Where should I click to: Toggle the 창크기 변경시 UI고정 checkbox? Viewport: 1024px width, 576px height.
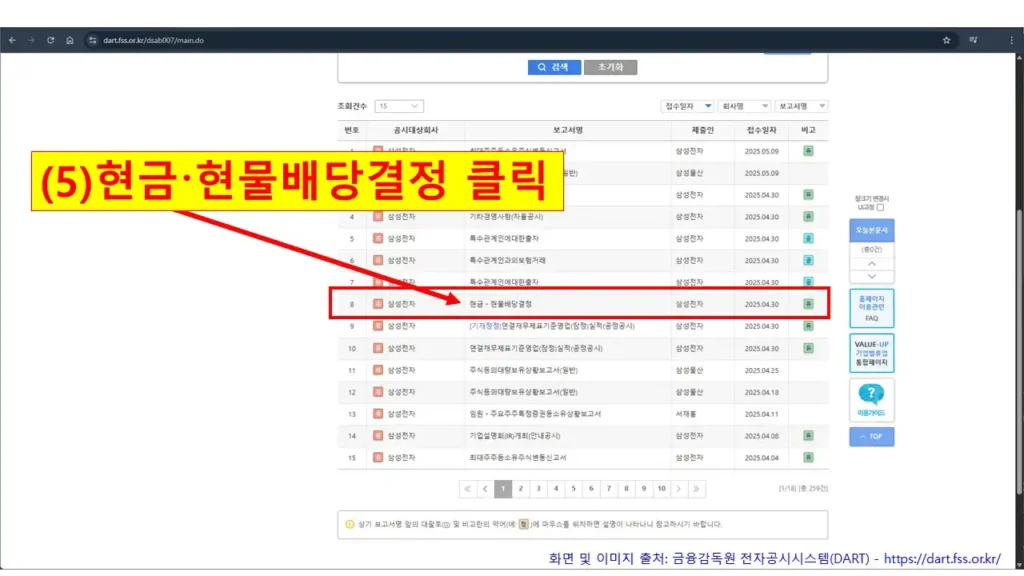(880, 207)
